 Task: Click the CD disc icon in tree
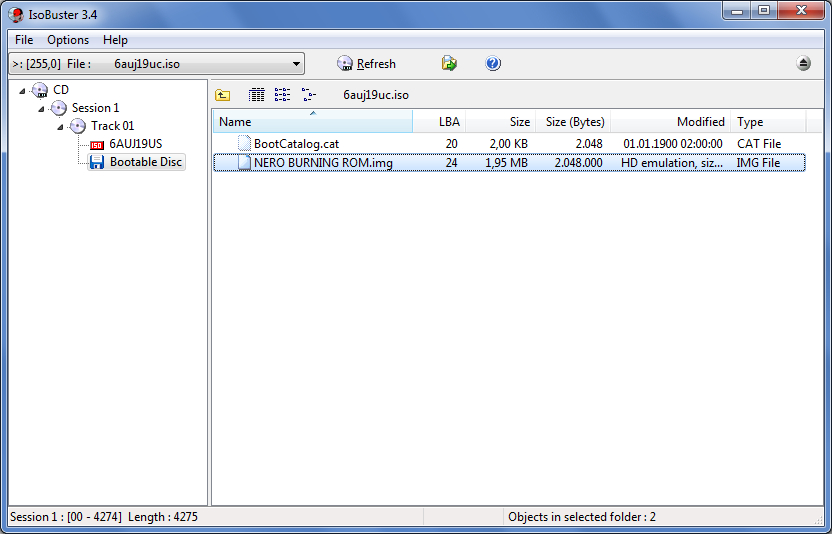40,90
